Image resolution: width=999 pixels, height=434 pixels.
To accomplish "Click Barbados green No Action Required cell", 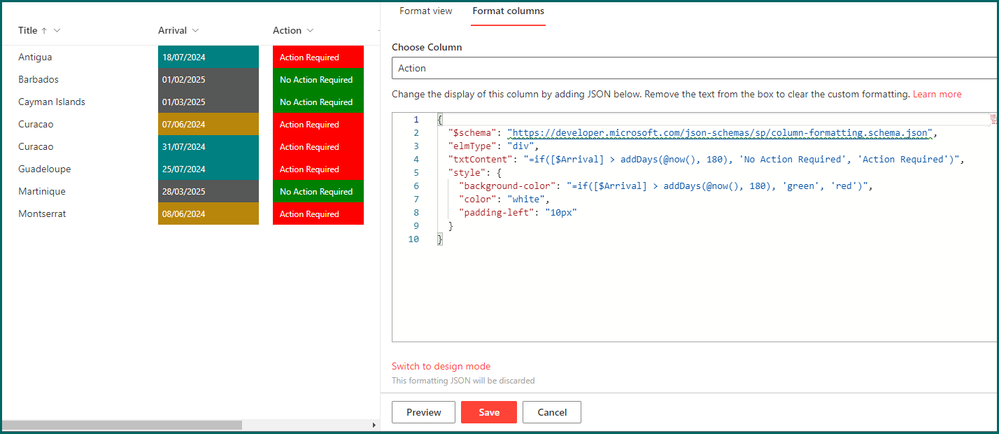I will coord(316,80).
